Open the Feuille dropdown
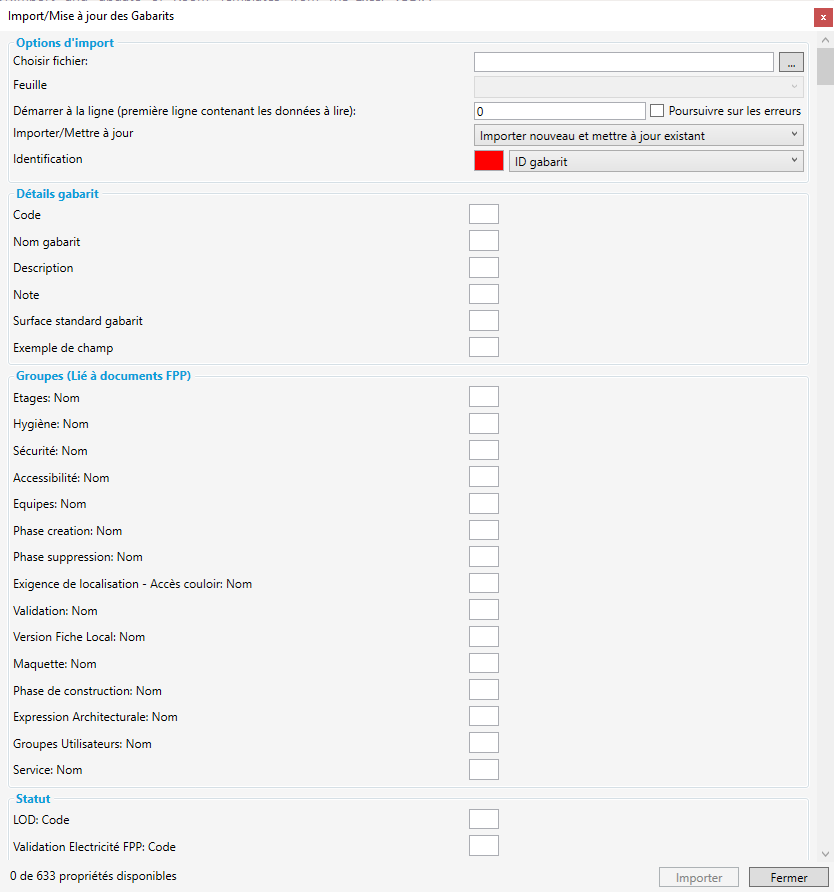 (x=638, y=86)
